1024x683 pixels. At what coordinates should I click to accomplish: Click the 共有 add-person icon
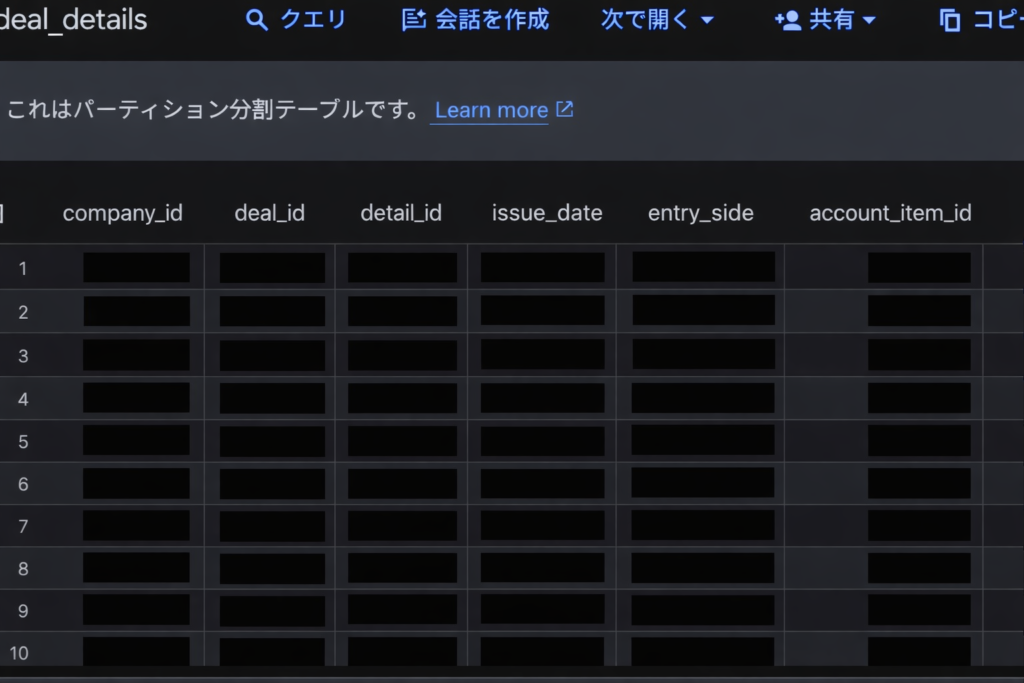pos(788,20)
